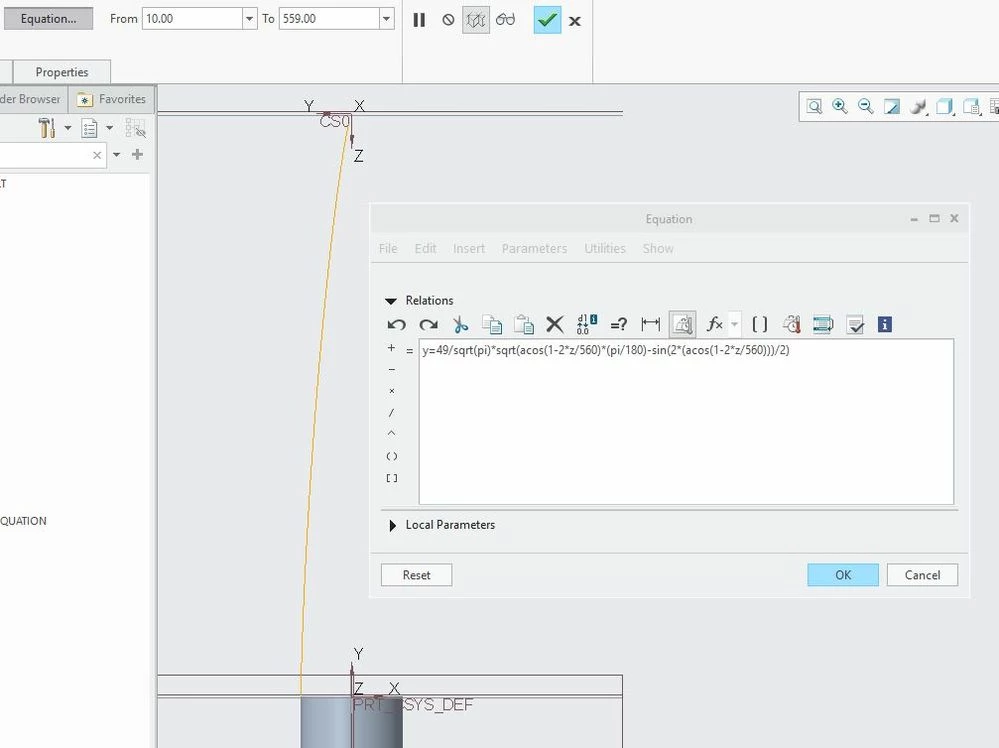999x748 pixels.
Task: Click the Cut scissors icon
Action: [x=460, y=325]
